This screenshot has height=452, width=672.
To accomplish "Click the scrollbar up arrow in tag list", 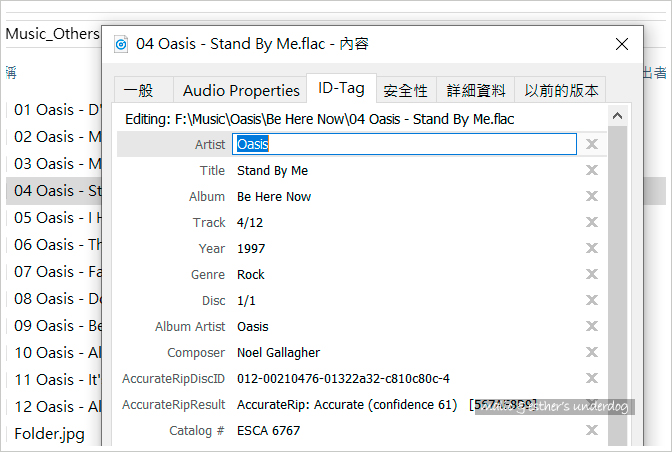I will tap(618, 116).
